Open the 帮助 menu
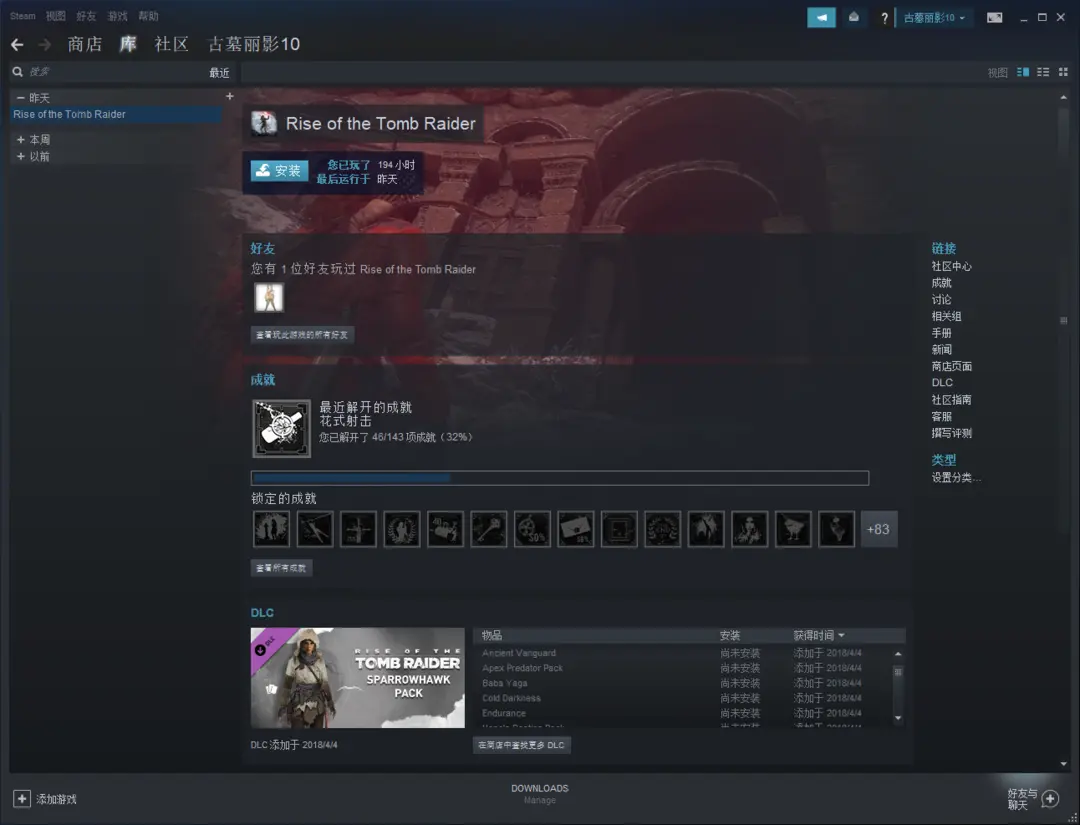The image size is (1080, 825). [148, 16]
